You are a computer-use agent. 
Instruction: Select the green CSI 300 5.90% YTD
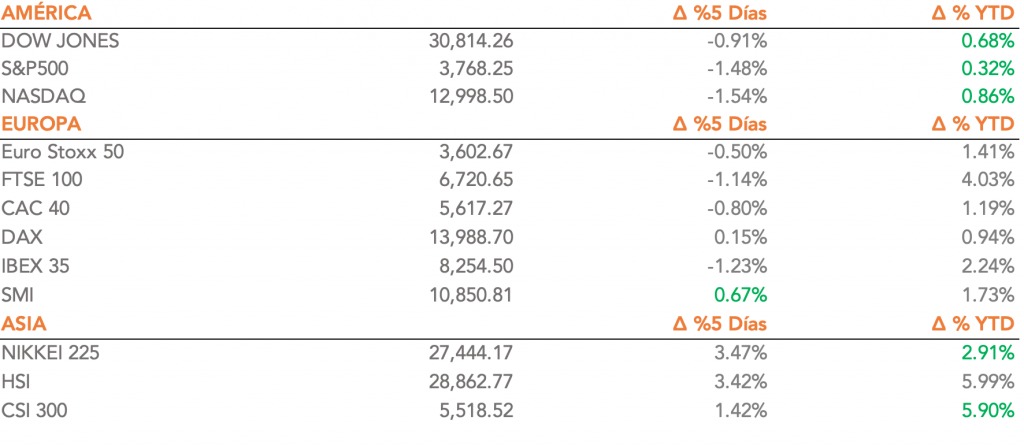click(988, 410)
